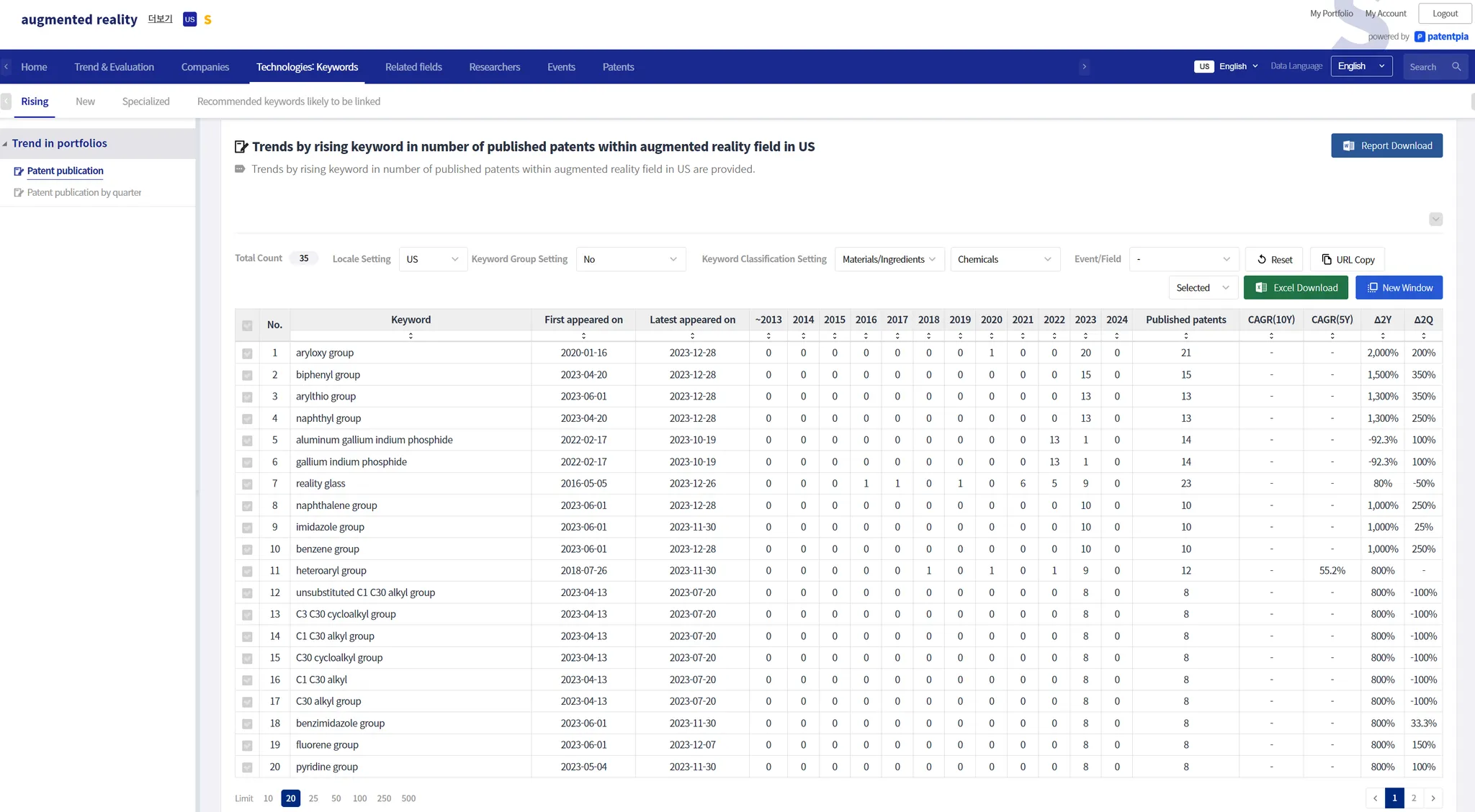This screenshot has width=1475, height=812.
Task: Open the Locale Setting US dropdown
Action: [432, 259]
